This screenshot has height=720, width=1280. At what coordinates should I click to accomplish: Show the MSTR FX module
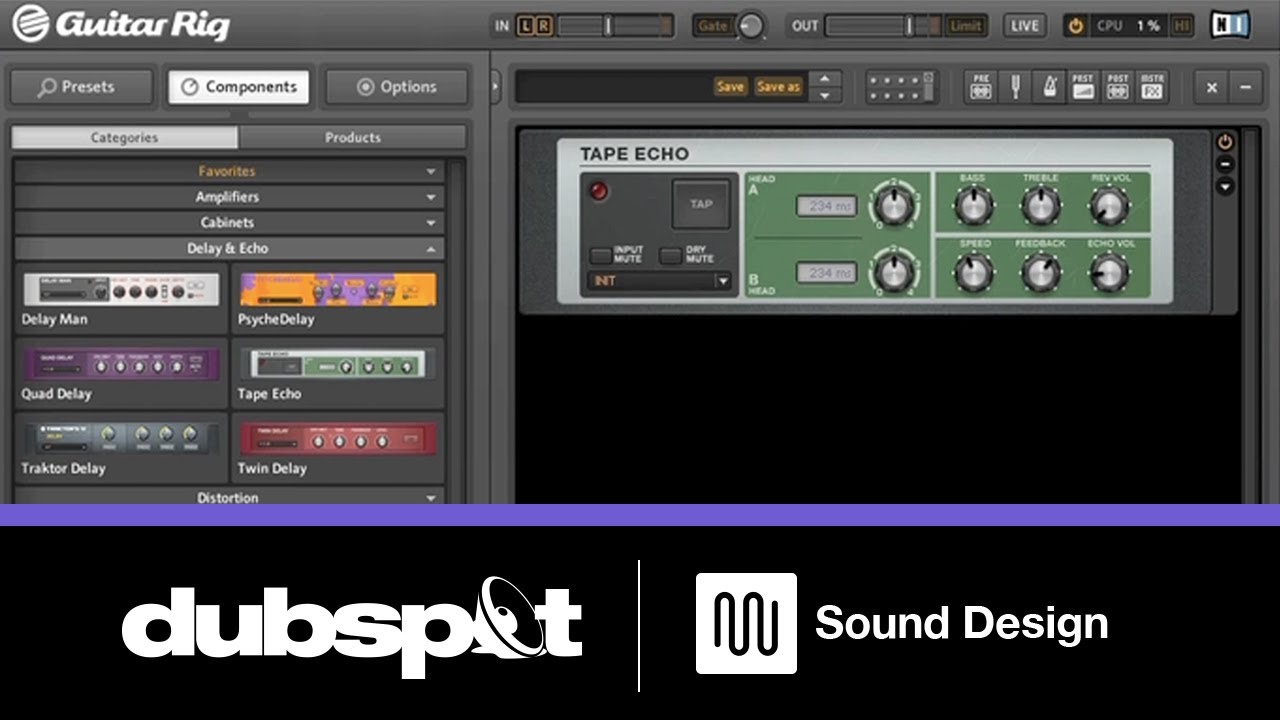click(x=1152, y=87)
